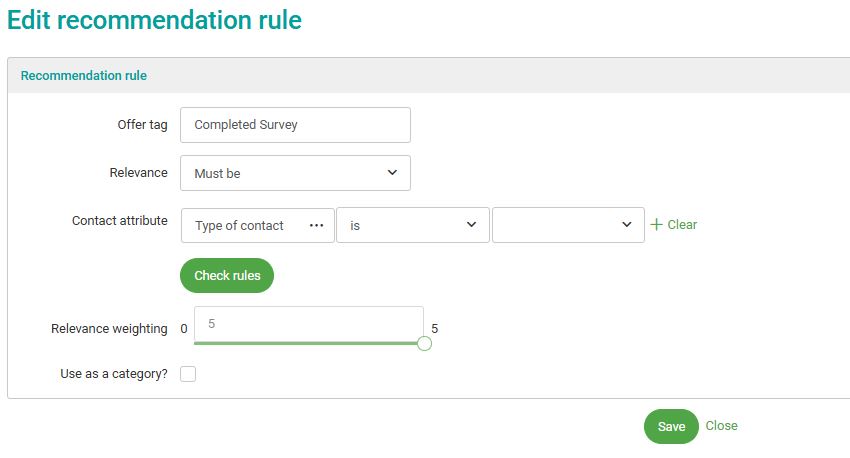850x458 pixels.
Task: Click the ellipsis icon in Type of contact field
Action: (316, 226)
